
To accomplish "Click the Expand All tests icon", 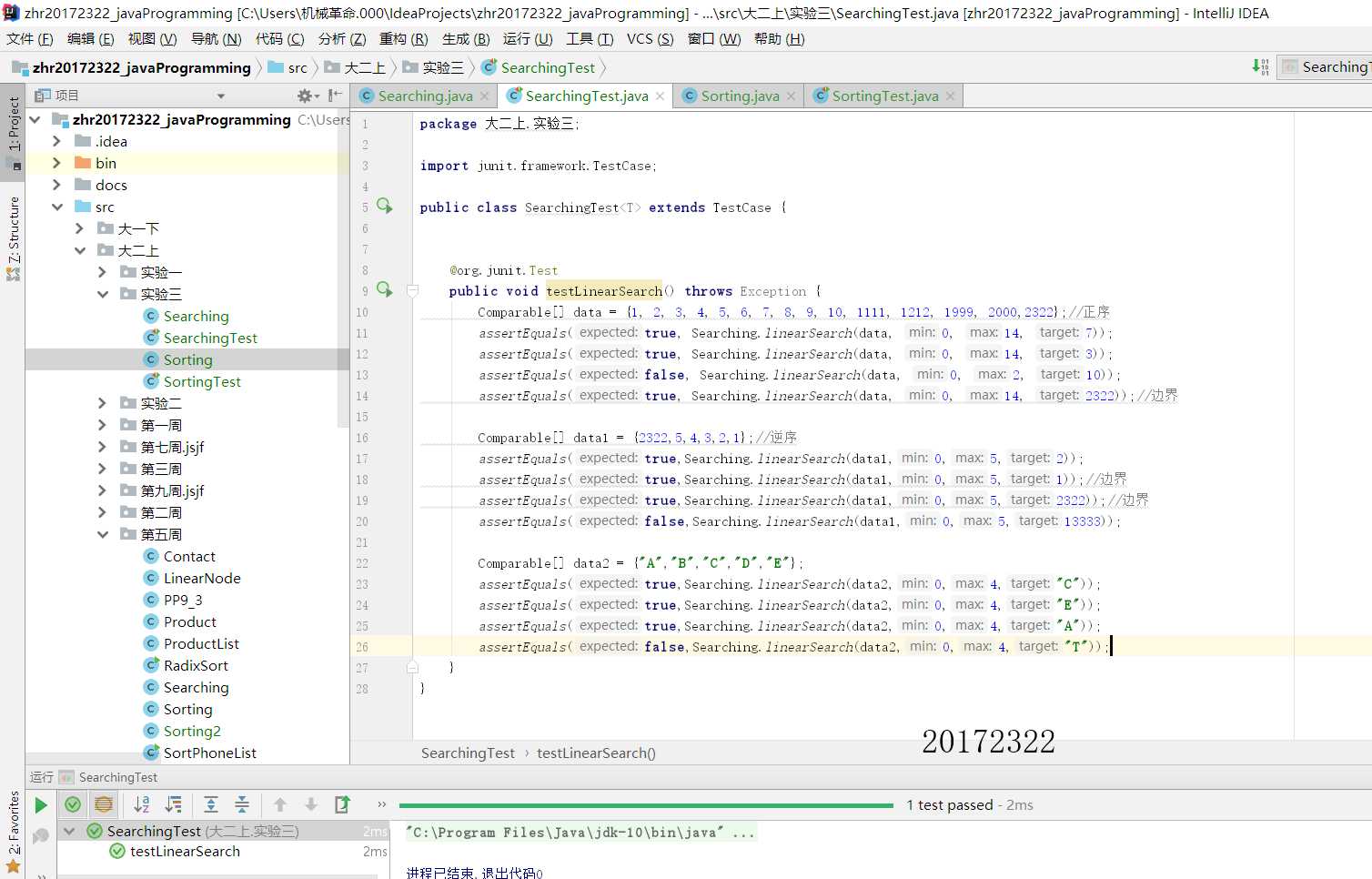I will [211, 805].
